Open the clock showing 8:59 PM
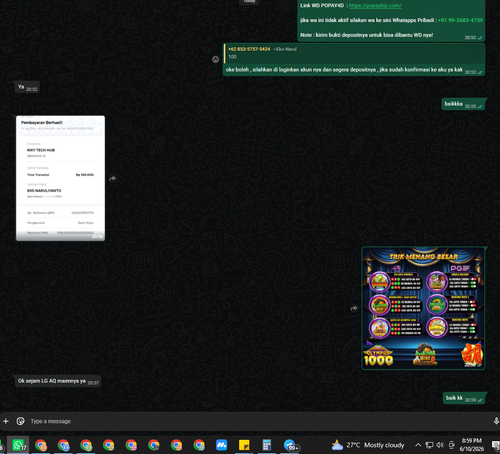The image size is (500, 454). point(471,445)
